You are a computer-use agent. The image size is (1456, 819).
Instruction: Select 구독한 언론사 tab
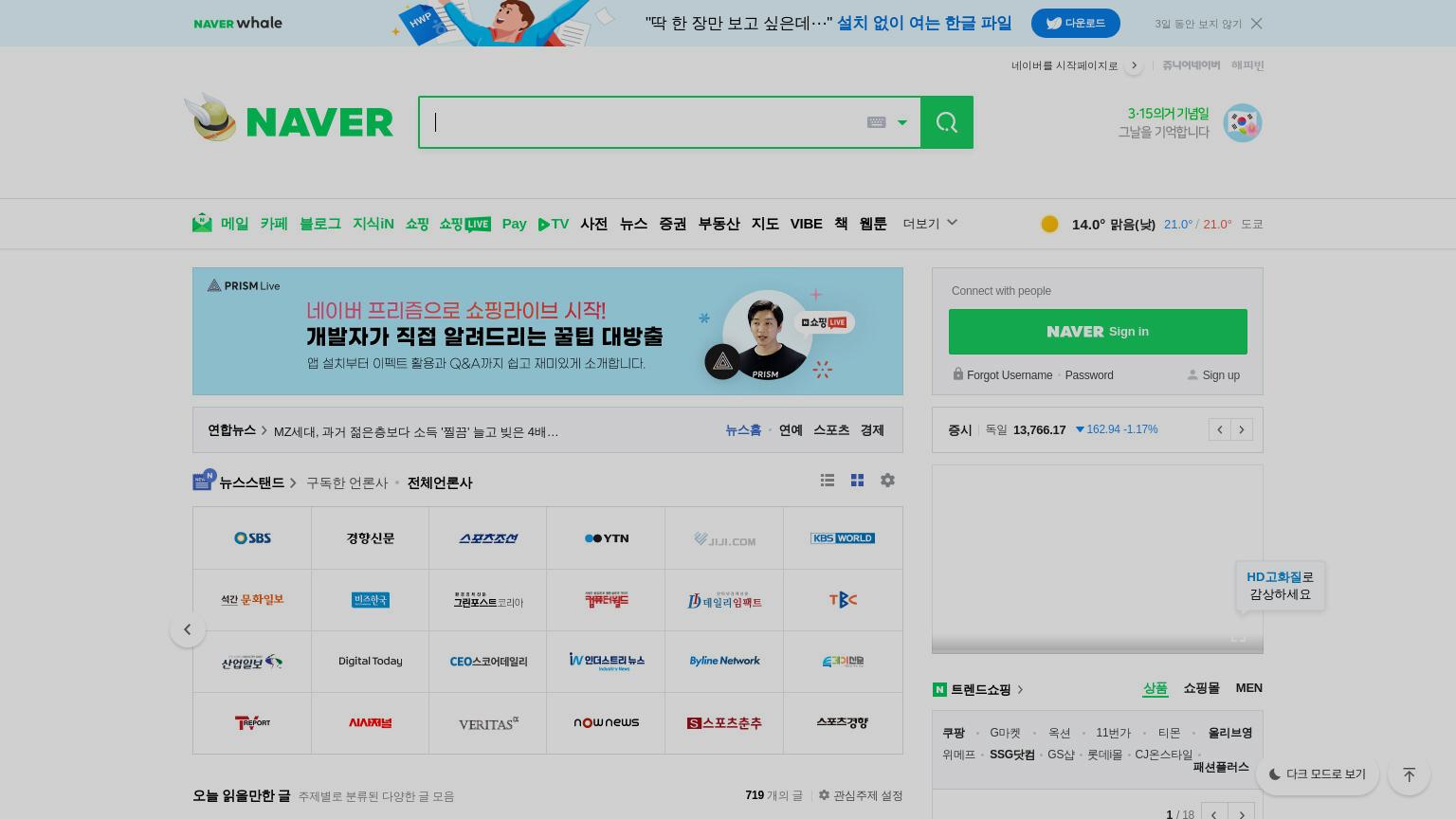pos(347,483)
